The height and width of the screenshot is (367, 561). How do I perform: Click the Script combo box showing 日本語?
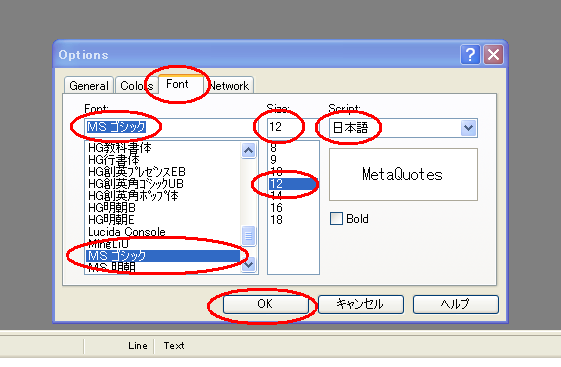coord(403,128)
